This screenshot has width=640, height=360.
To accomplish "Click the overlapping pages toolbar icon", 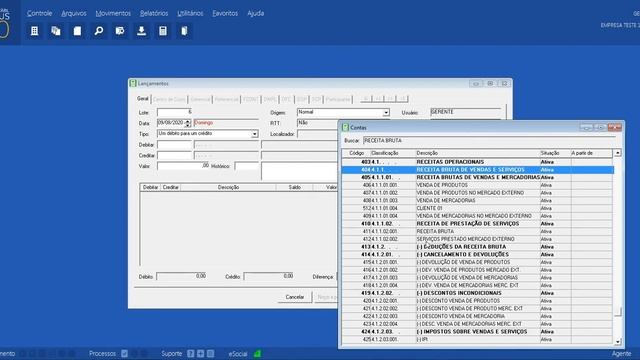I will click(x=56, y=31).
